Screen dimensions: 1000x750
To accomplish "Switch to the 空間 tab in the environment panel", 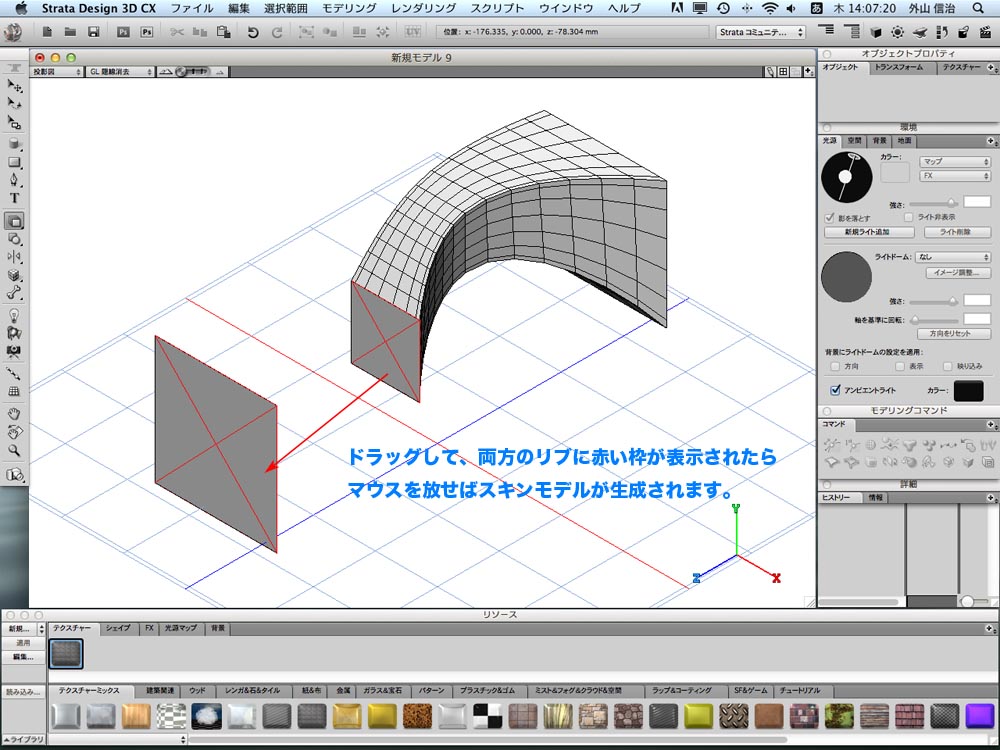I will tap(855, 141).
